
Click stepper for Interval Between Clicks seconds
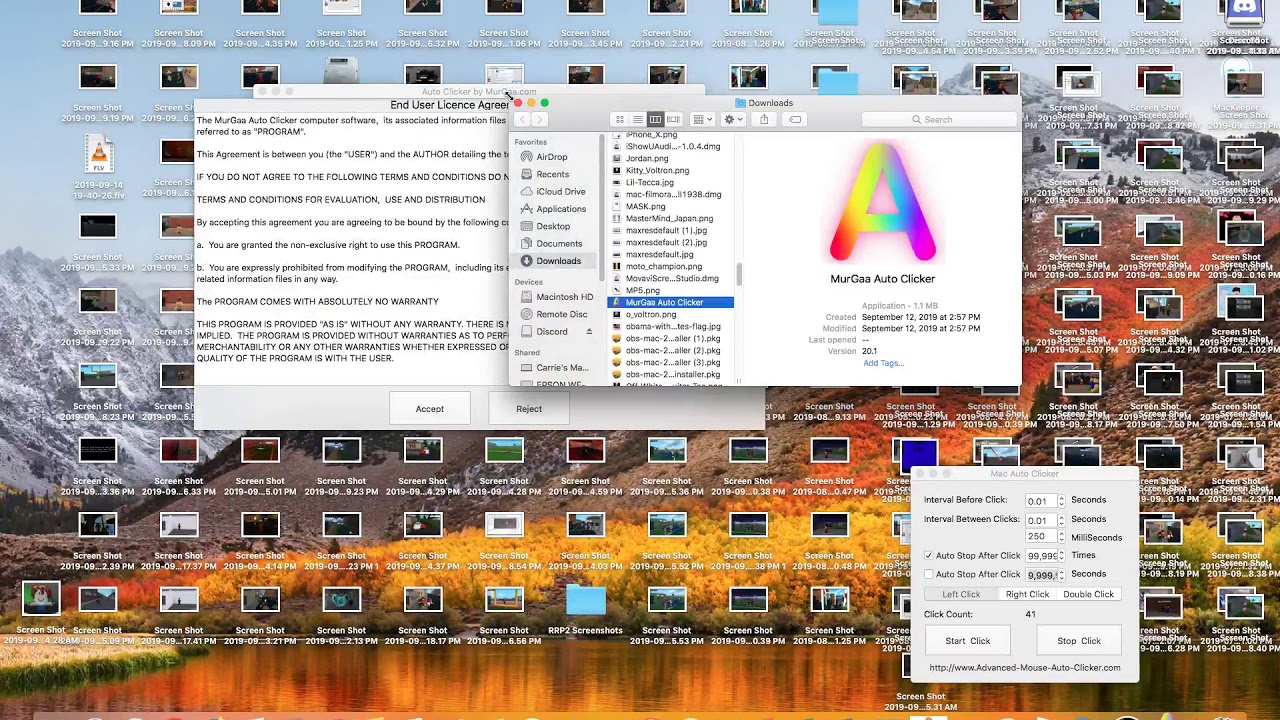tap(1061, 520)
